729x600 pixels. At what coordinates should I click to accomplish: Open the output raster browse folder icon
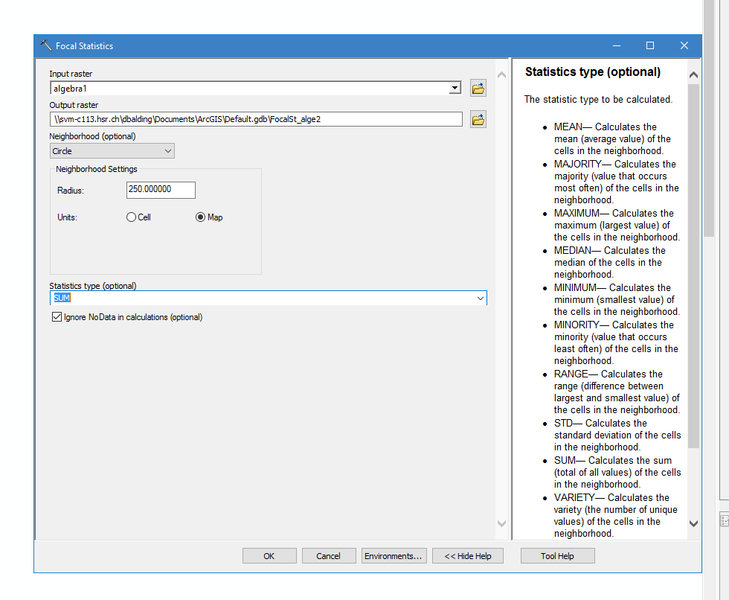478,120
